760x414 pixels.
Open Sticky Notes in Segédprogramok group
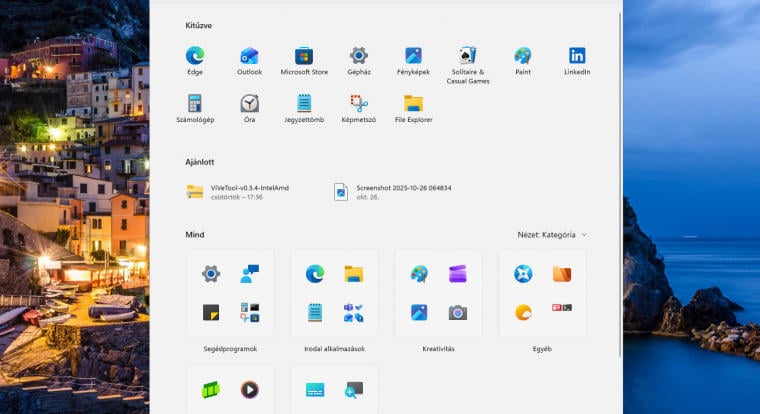click(x=211, y=313)
